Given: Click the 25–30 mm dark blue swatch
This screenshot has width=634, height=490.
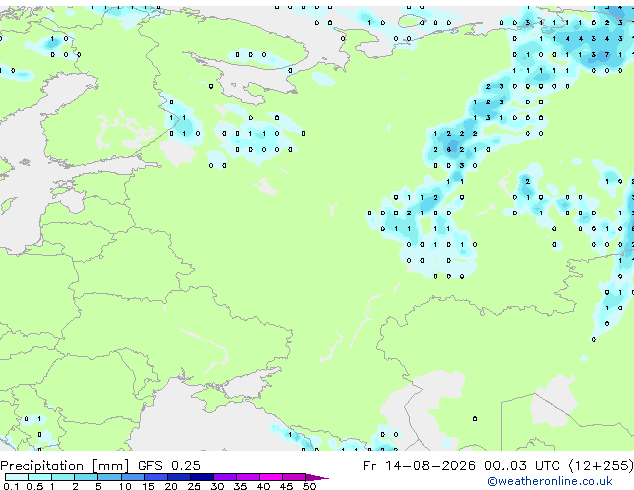Looking at the screenshot, I should 201,477.
